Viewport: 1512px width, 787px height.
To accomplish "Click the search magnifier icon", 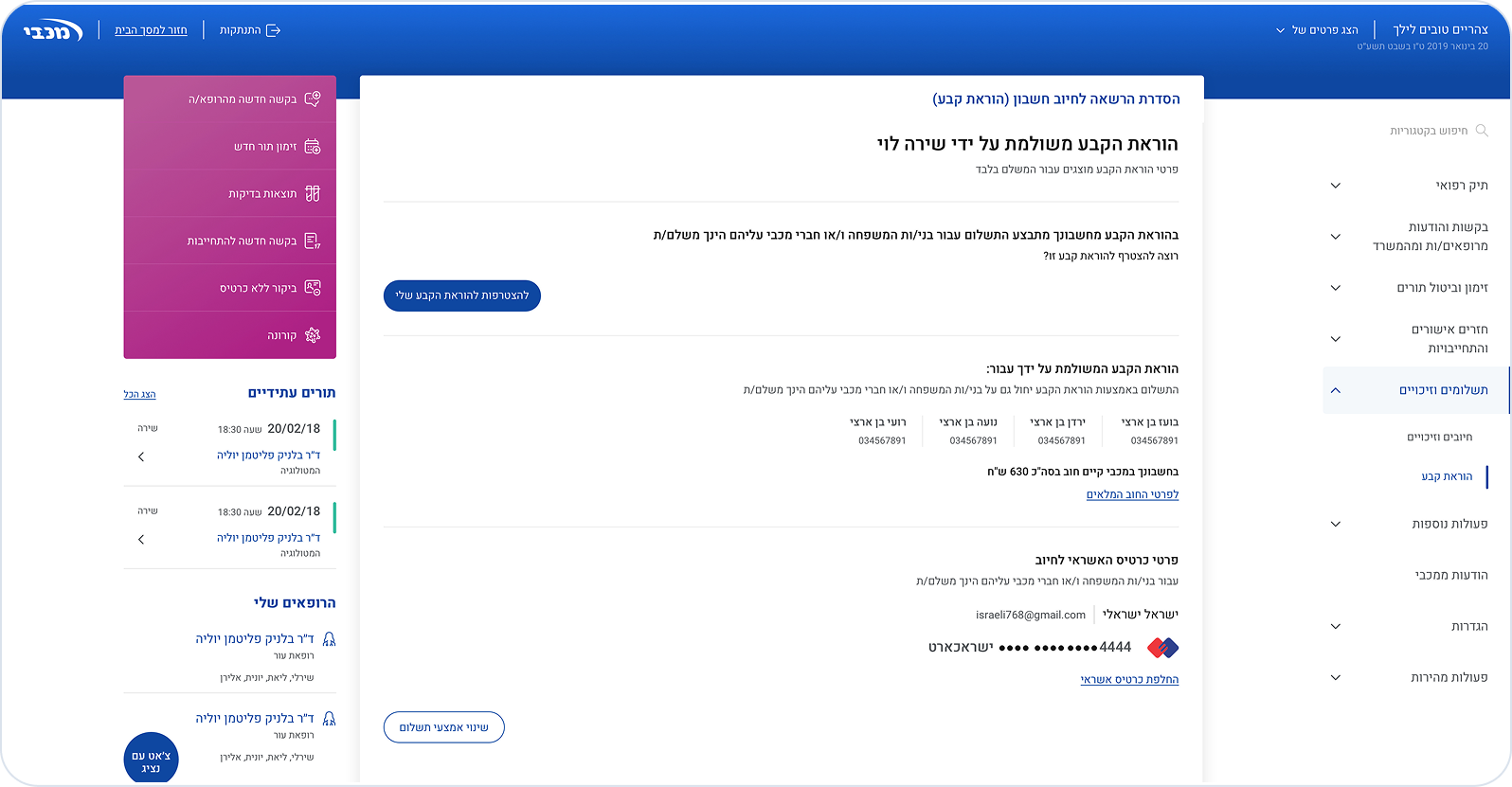I will pos(1482,131).
